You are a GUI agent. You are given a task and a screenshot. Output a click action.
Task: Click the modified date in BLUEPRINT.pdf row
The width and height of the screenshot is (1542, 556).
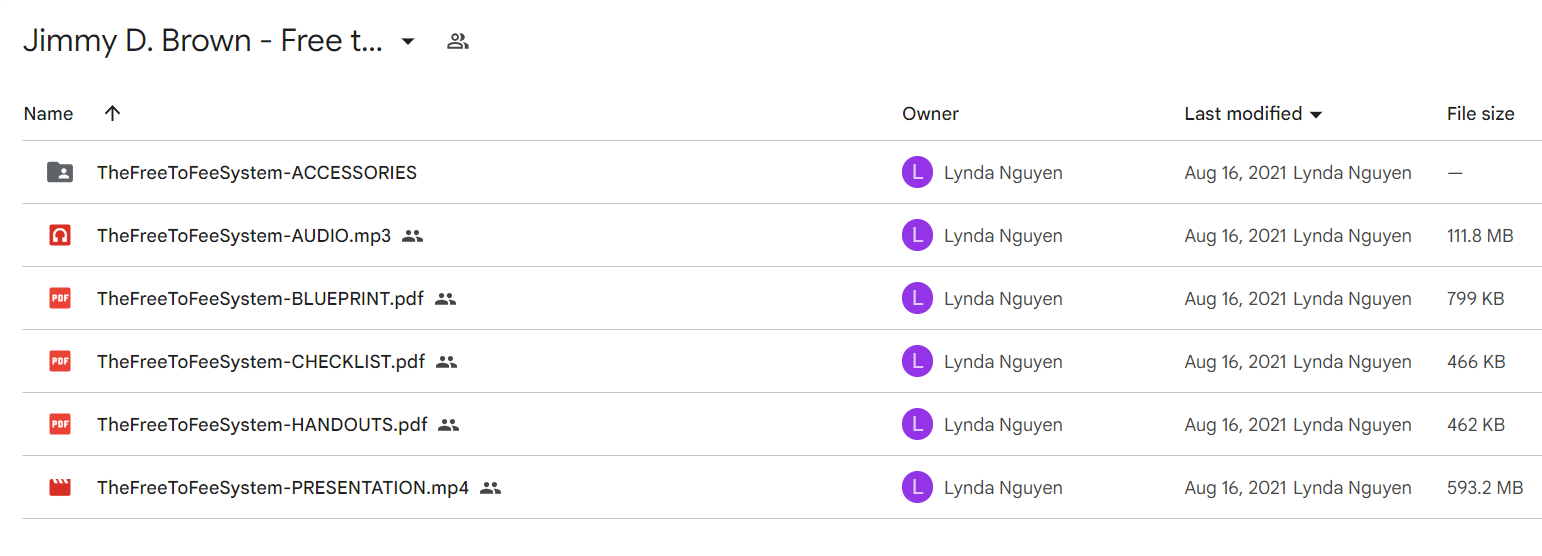click(x=1236, y=299)
